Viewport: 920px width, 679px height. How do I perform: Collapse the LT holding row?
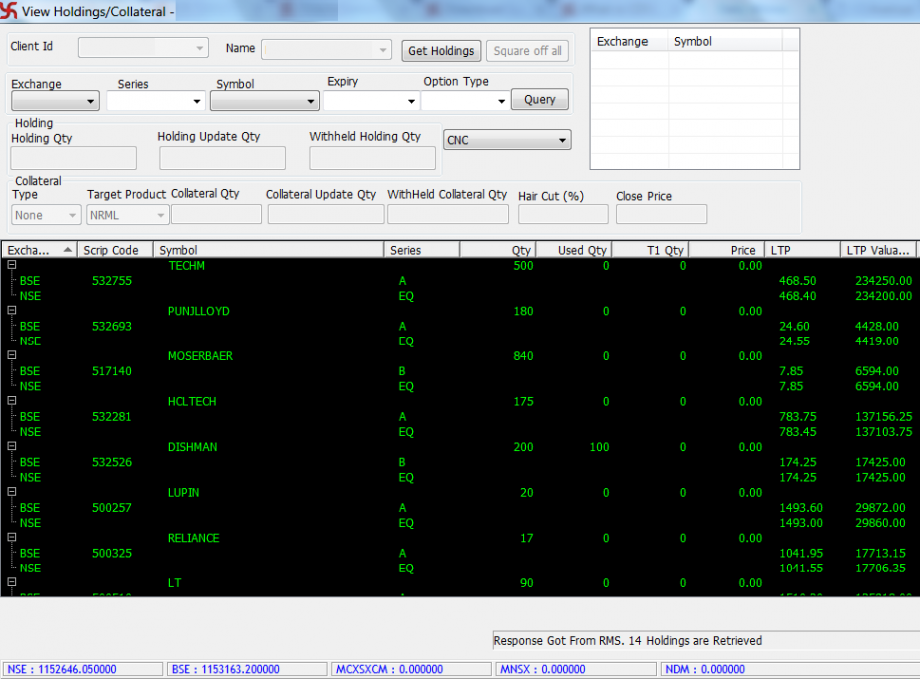coord(12,582)
